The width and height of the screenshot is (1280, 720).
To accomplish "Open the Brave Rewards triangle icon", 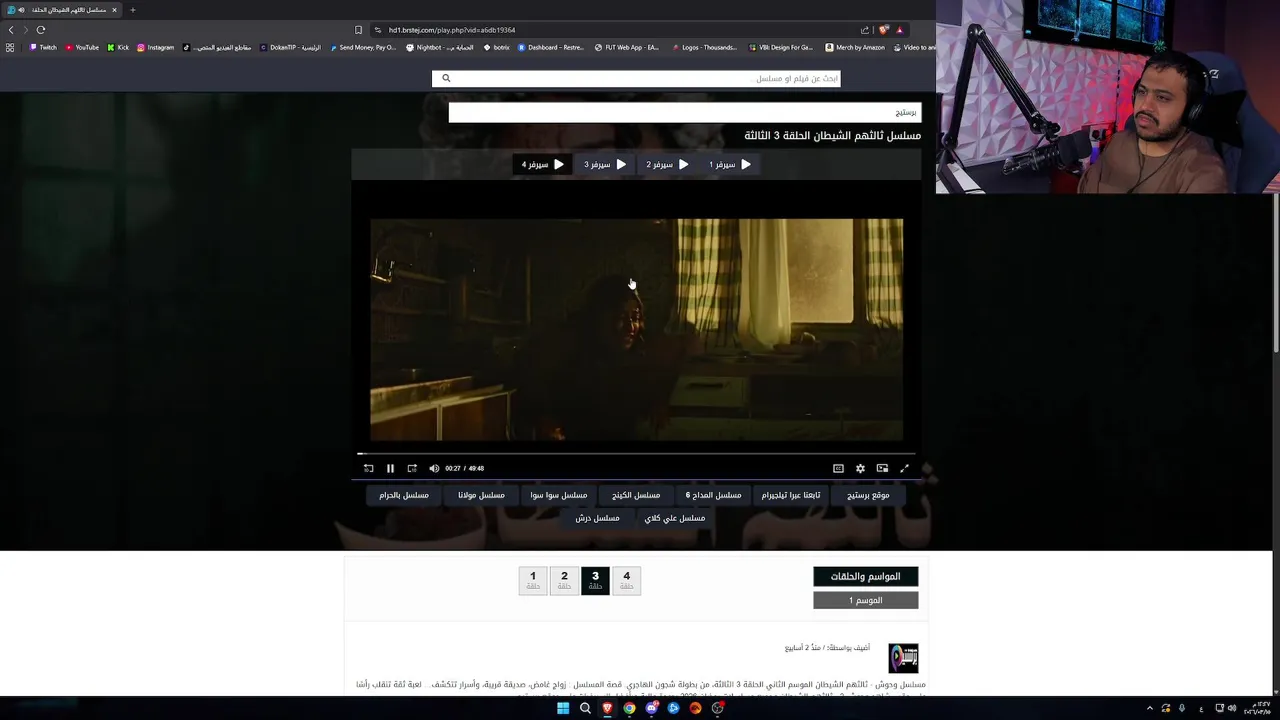I will point(899,30).
